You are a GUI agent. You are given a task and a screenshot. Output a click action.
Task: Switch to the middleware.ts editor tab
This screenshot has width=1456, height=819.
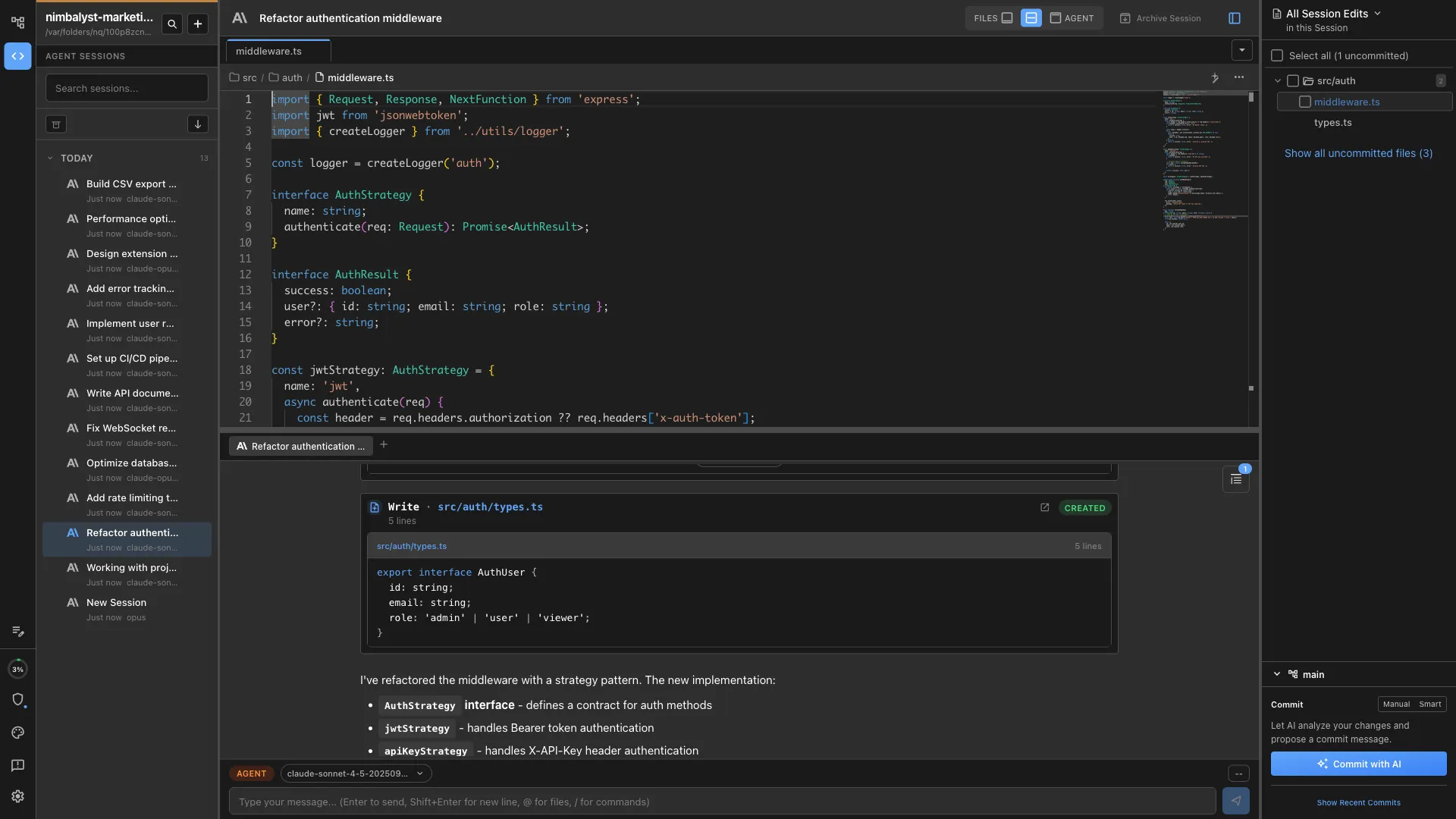(x=269, y=51)
